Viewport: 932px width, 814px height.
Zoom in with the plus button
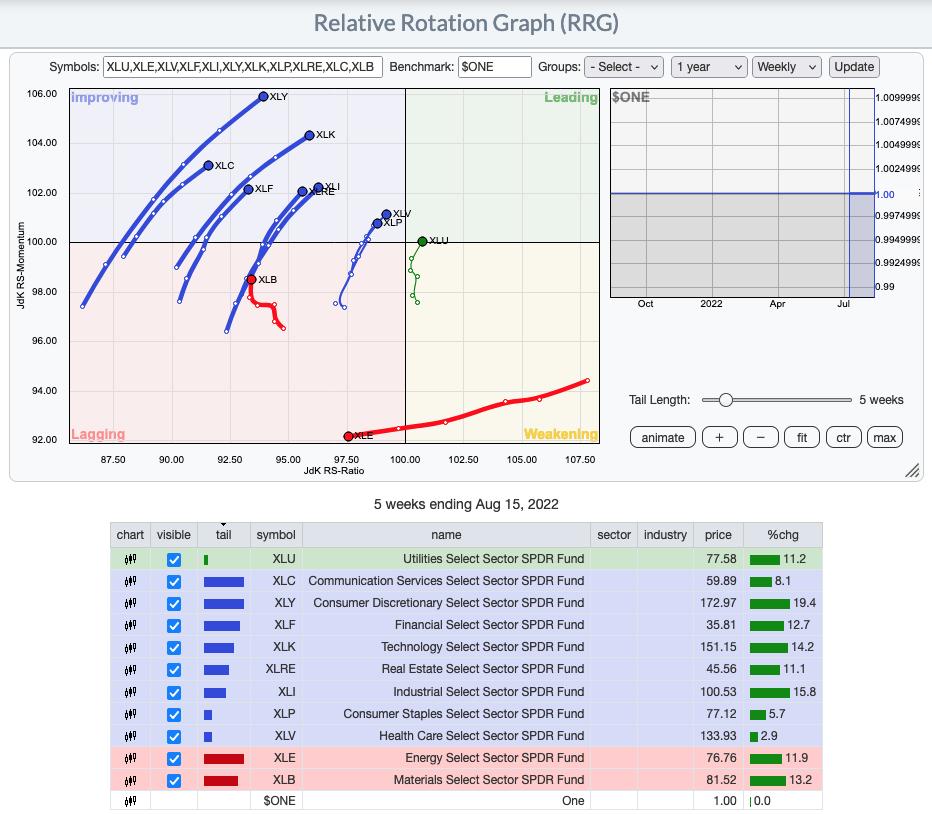click(719, 438)
